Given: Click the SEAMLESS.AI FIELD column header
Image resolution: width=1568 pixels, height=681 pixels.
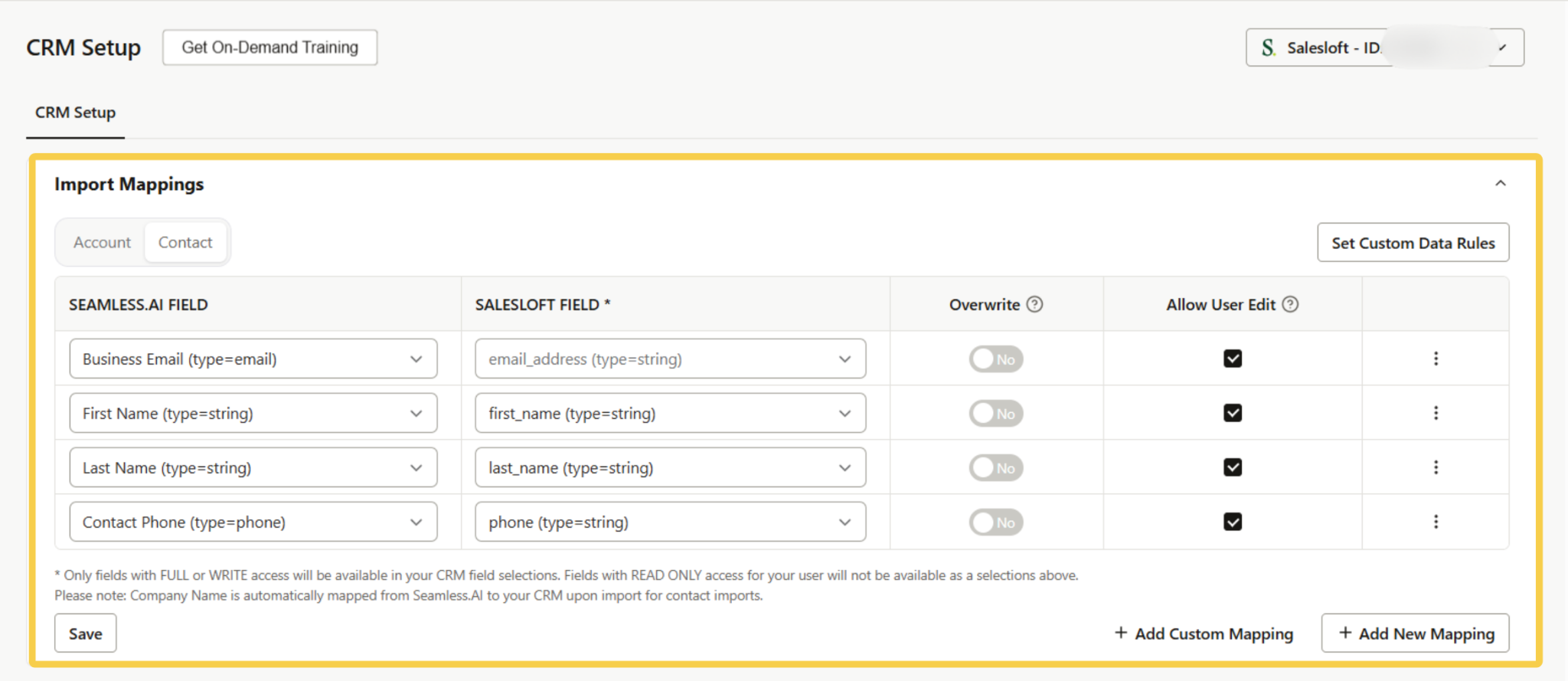Looking at the screenshot, I should tap(139, 305).
